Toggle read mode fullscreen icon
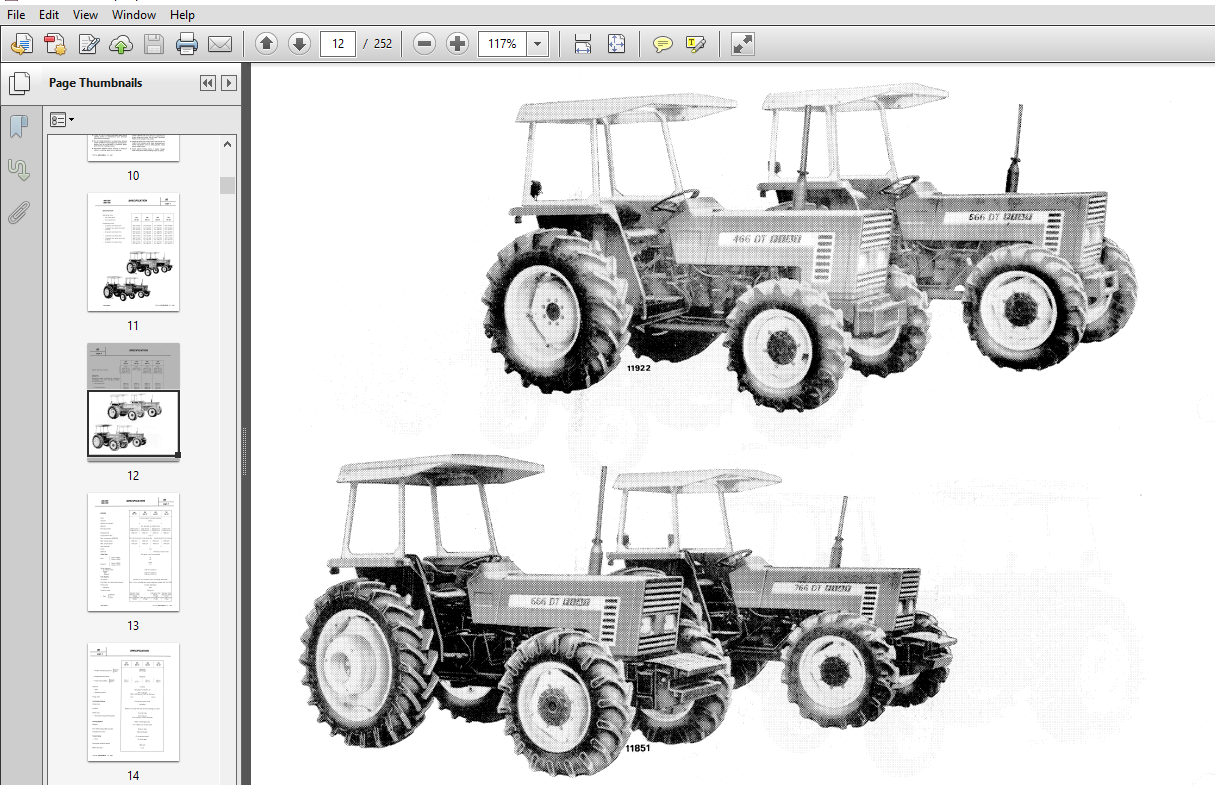The width and height of the screenshot is (1215, 785). tap(742, 44)
